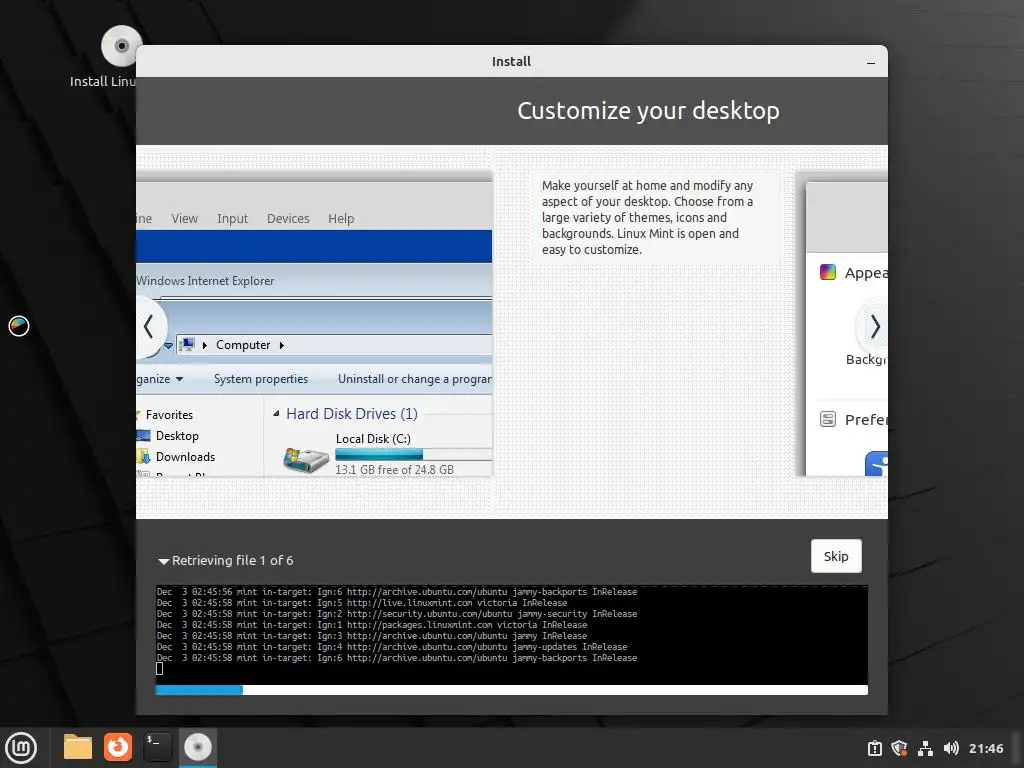Open the sound volume tray icon

coord(951,748)
